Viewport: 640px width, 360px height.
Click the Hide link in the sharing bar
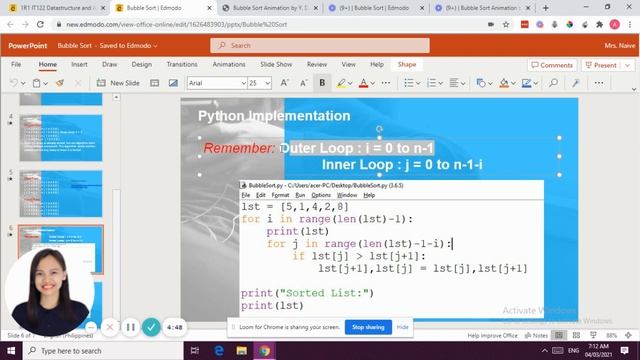[x=402, y=327]
